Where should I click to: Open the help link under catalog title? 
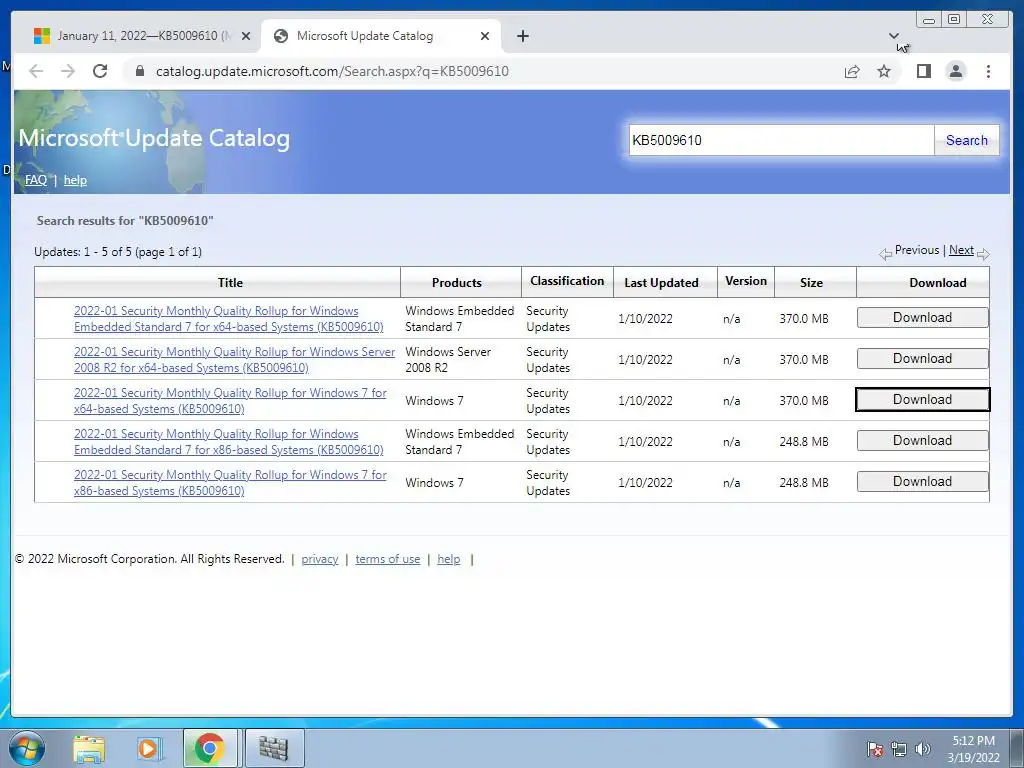coord(75,180)
